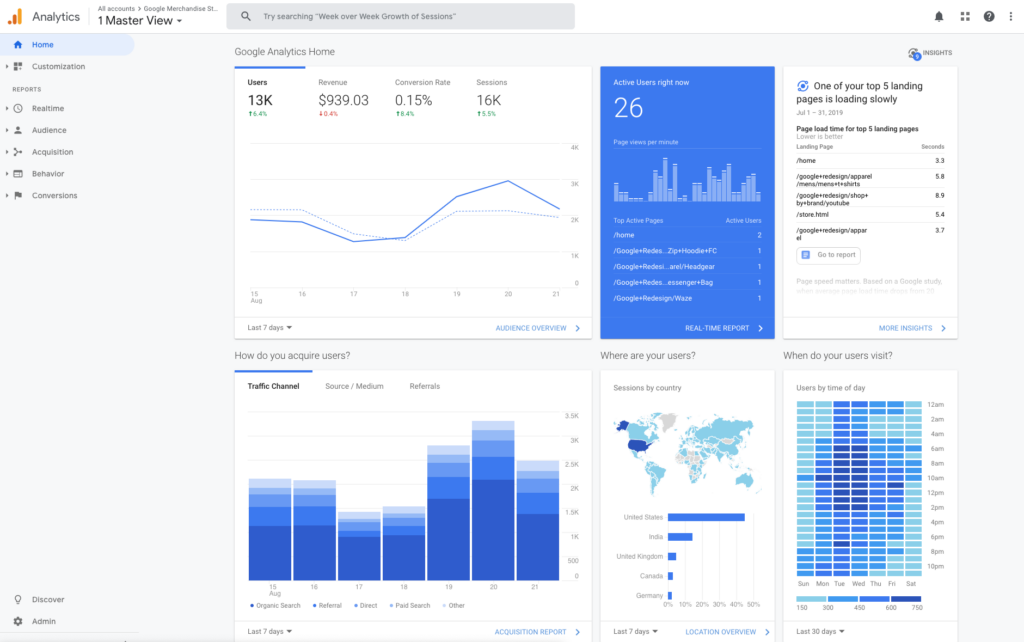Click the Insights icon near top right
Viewport: 1024px width, 642px height.
(913, 53)
